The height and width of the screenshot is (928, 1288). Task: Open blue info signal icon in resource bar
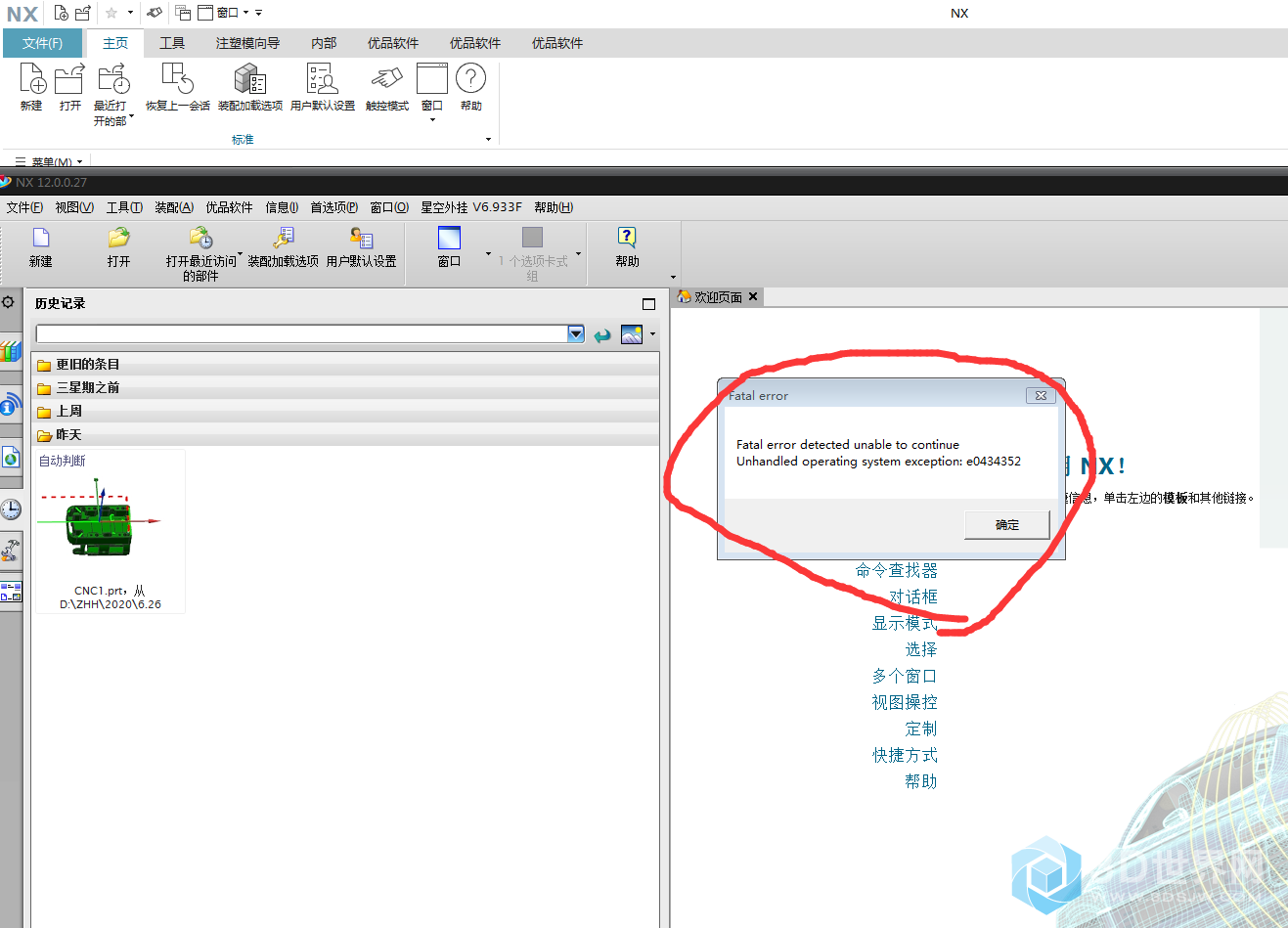click(x=10, y=404)
